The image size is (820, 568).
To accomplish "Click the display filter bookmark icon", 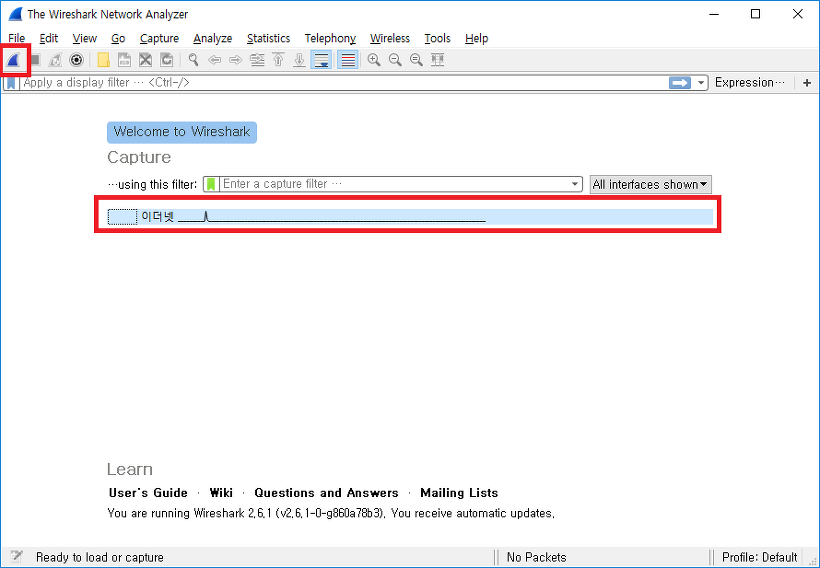I will 11,83.
